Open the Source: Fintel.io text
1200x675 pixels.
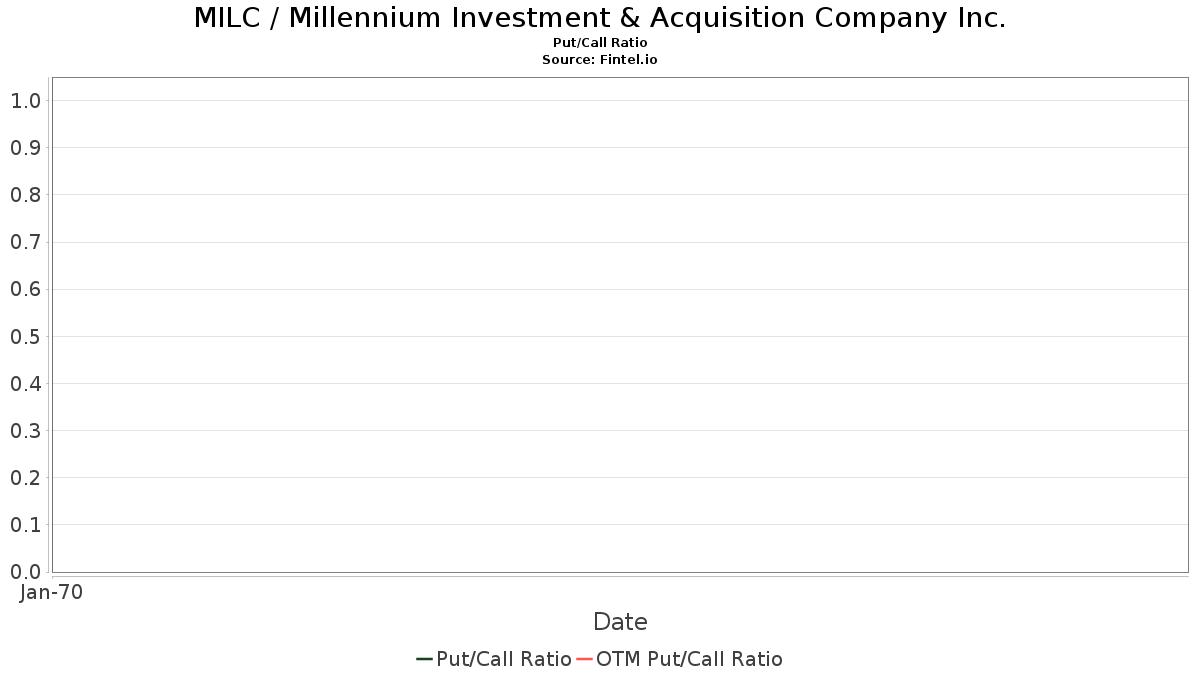[600, 60]
